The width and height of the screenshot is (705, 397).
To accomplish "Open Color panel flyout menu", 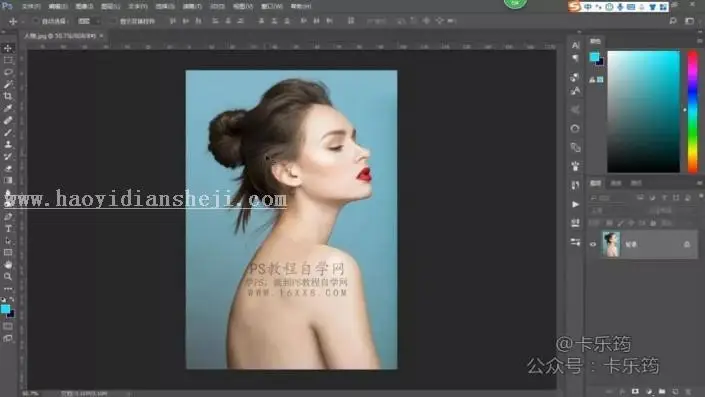I will point(700,41).
